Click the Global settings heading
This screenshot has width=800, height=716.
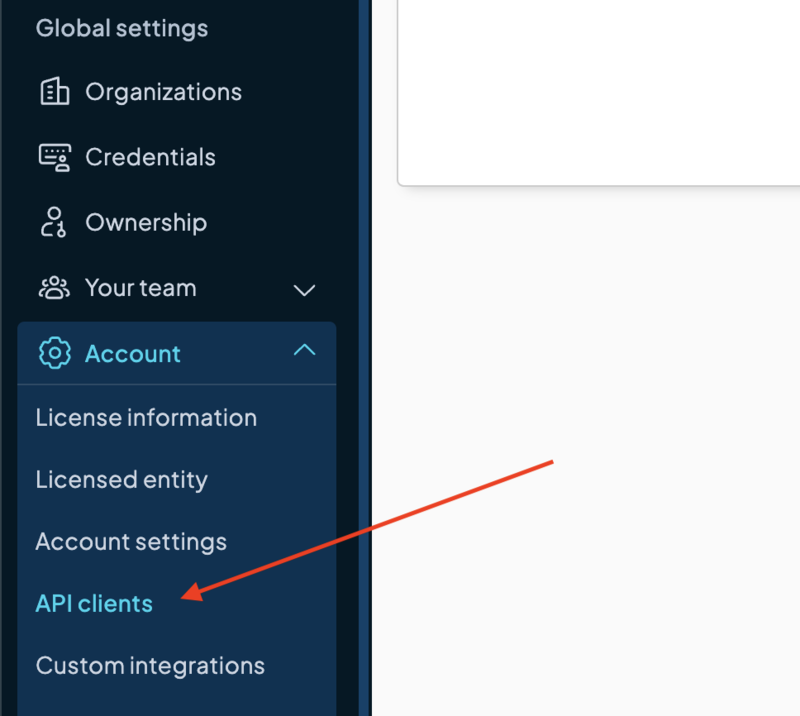tap(122, 28)
